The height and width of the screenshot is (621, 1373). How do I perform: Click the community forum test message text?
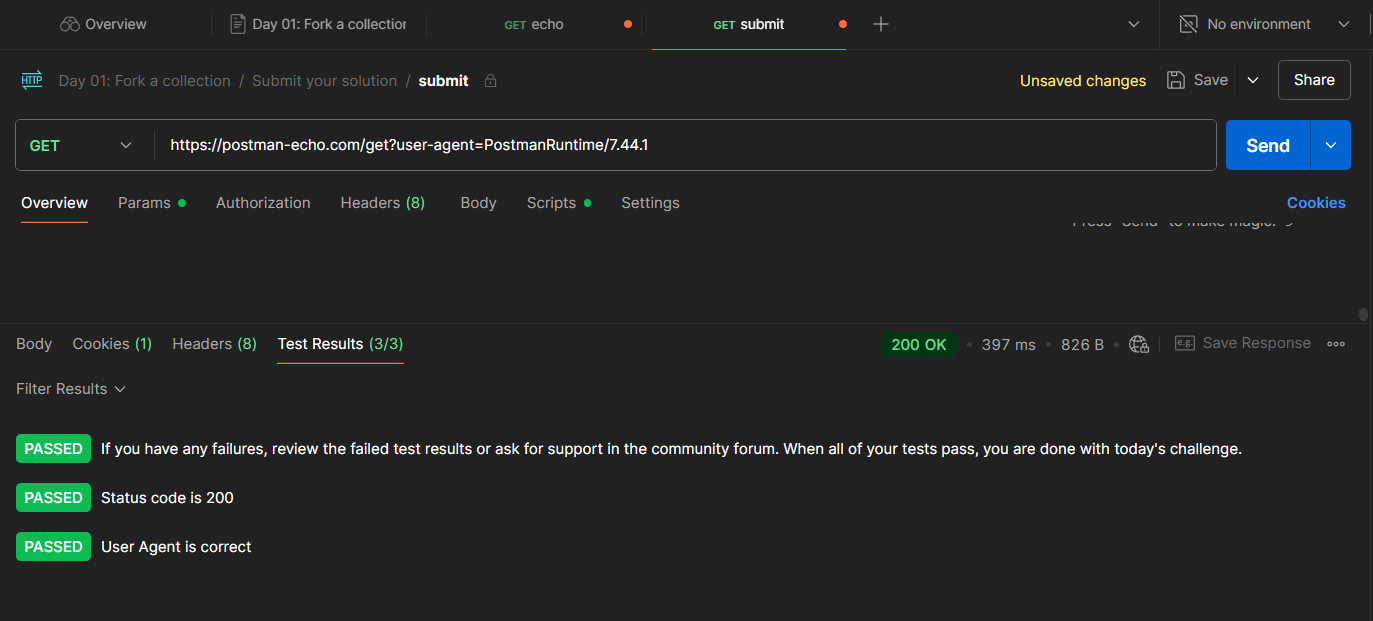point(671,449)
